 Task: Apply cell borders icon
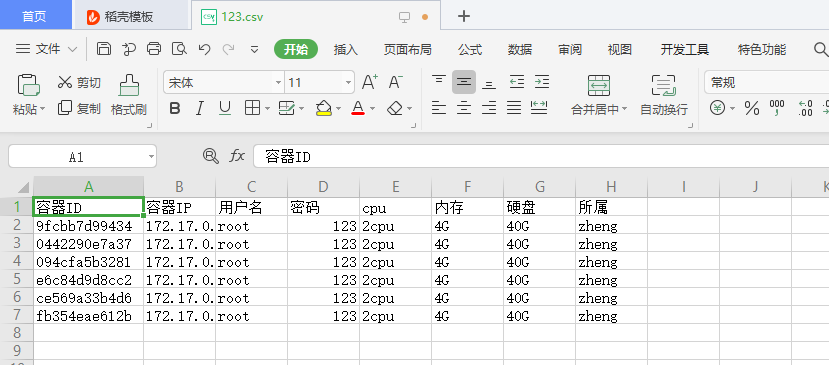252,108
